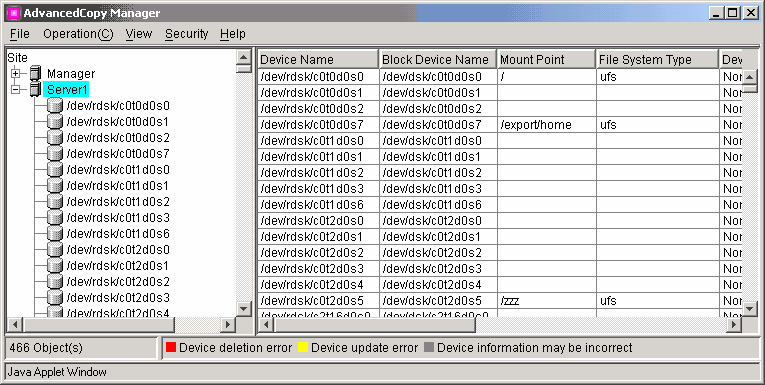765x385 pixels.
Task: Click the /zzz mount point cell
Action: tap(546, 301)
